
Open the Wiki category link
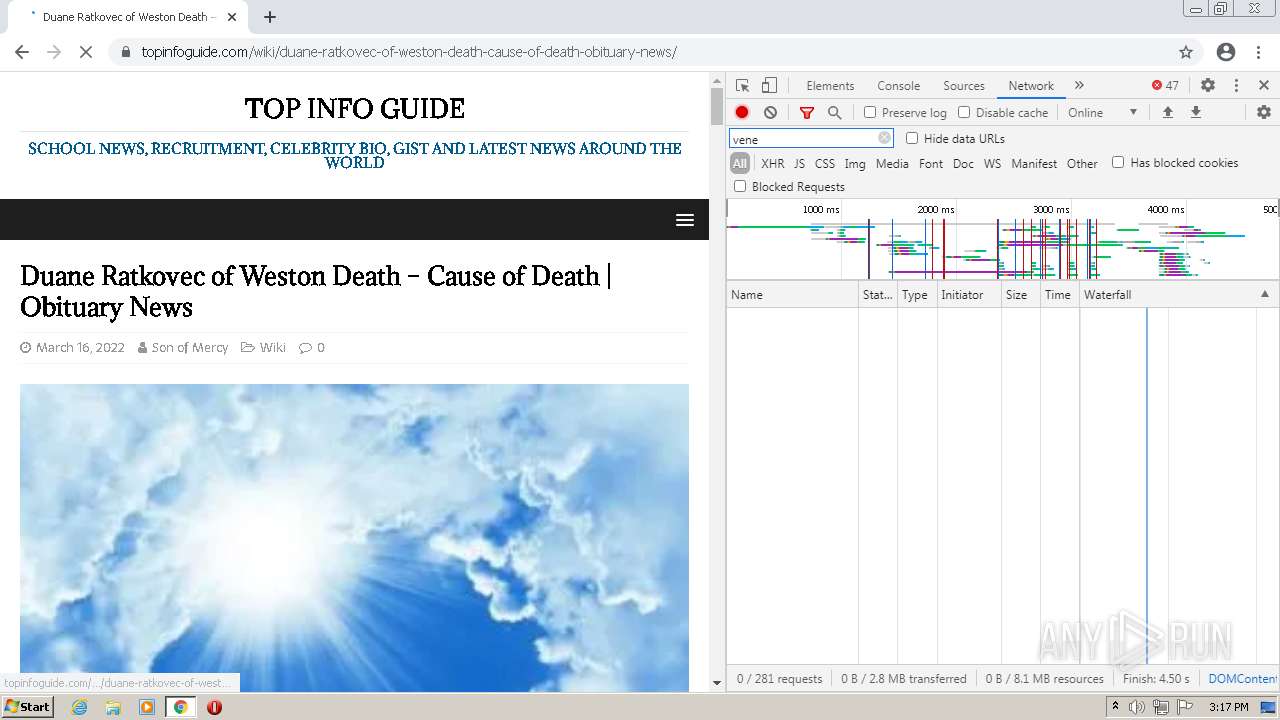pos(272,347)
